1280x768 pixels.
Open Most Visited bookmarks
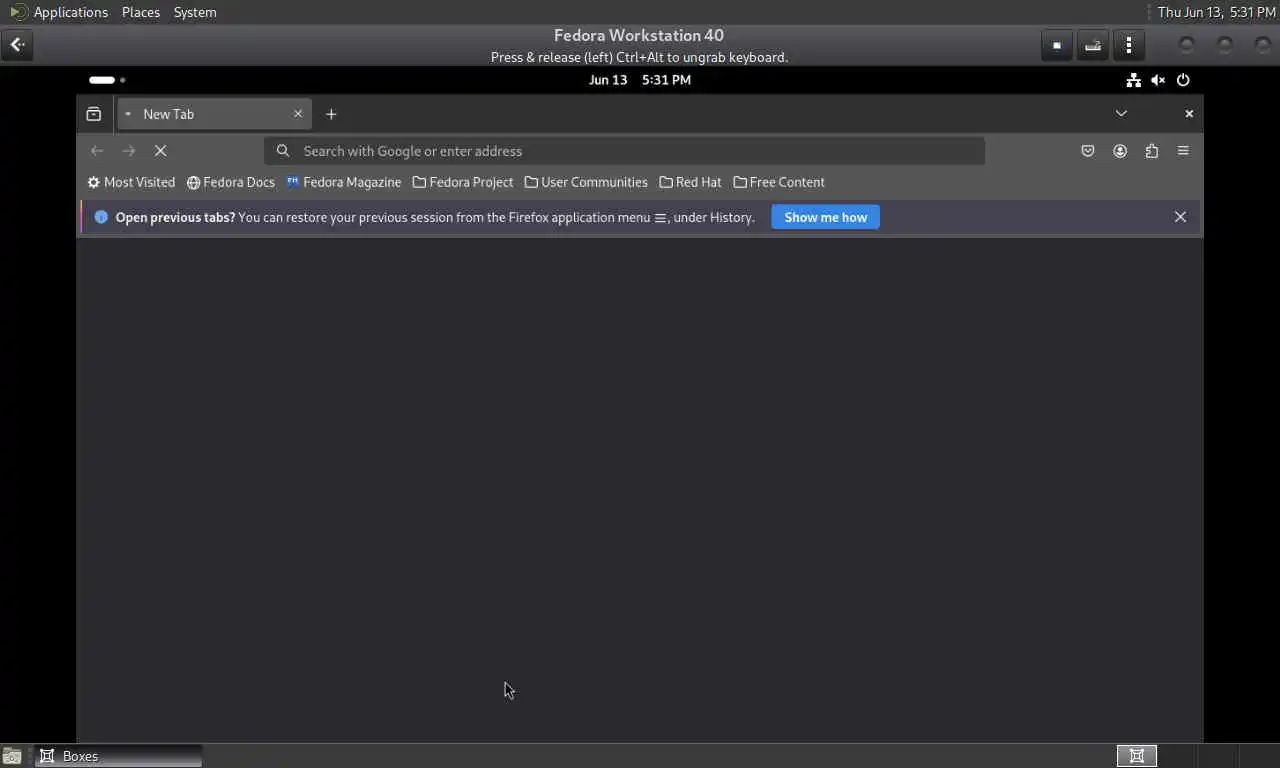pos(131,182)
